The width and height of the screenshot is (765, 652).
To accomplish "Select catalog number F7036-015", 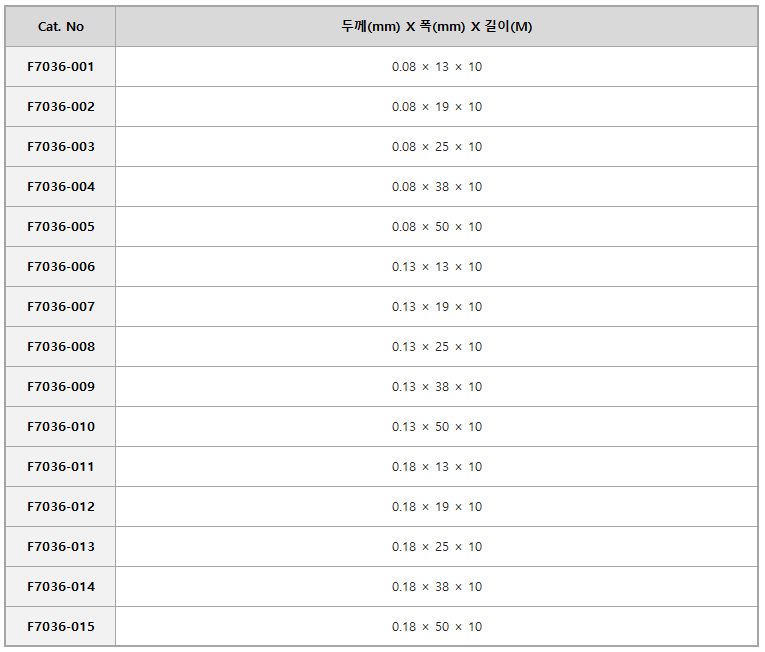I will tap(60, 627).
